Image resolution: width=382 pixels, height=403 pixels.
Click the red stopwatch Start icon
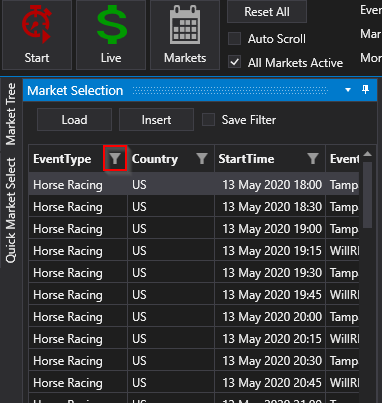(36, 24)
